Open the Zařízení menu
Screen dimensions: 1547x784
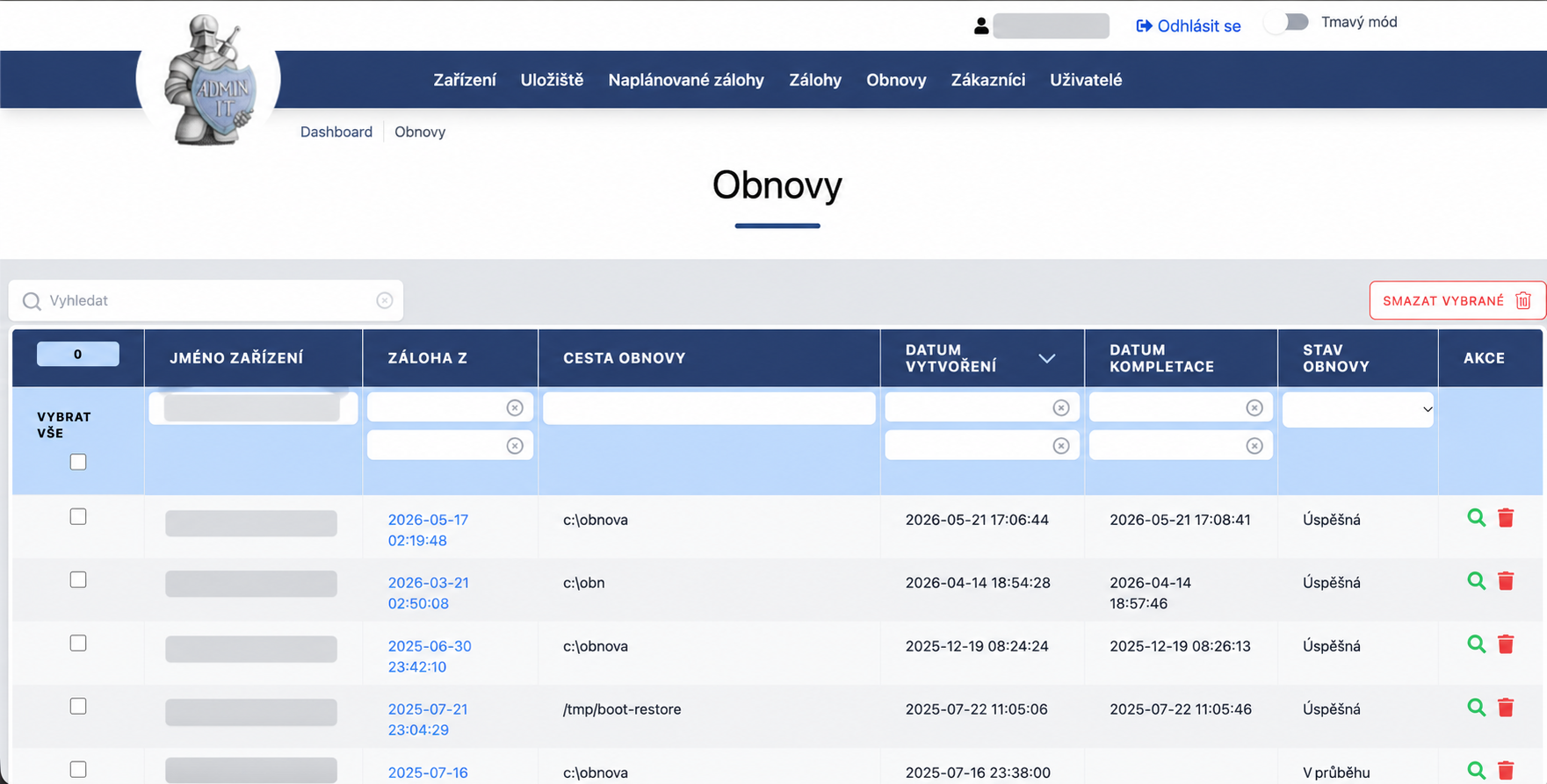(465, 80)
